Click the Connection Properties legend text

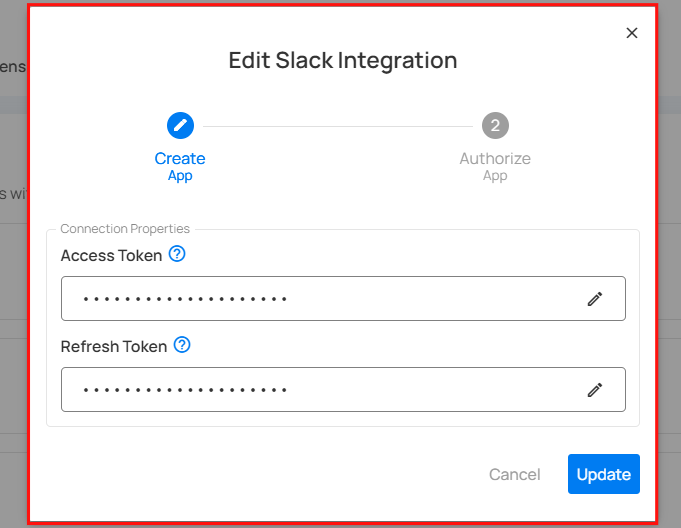[x=125, y=229]
